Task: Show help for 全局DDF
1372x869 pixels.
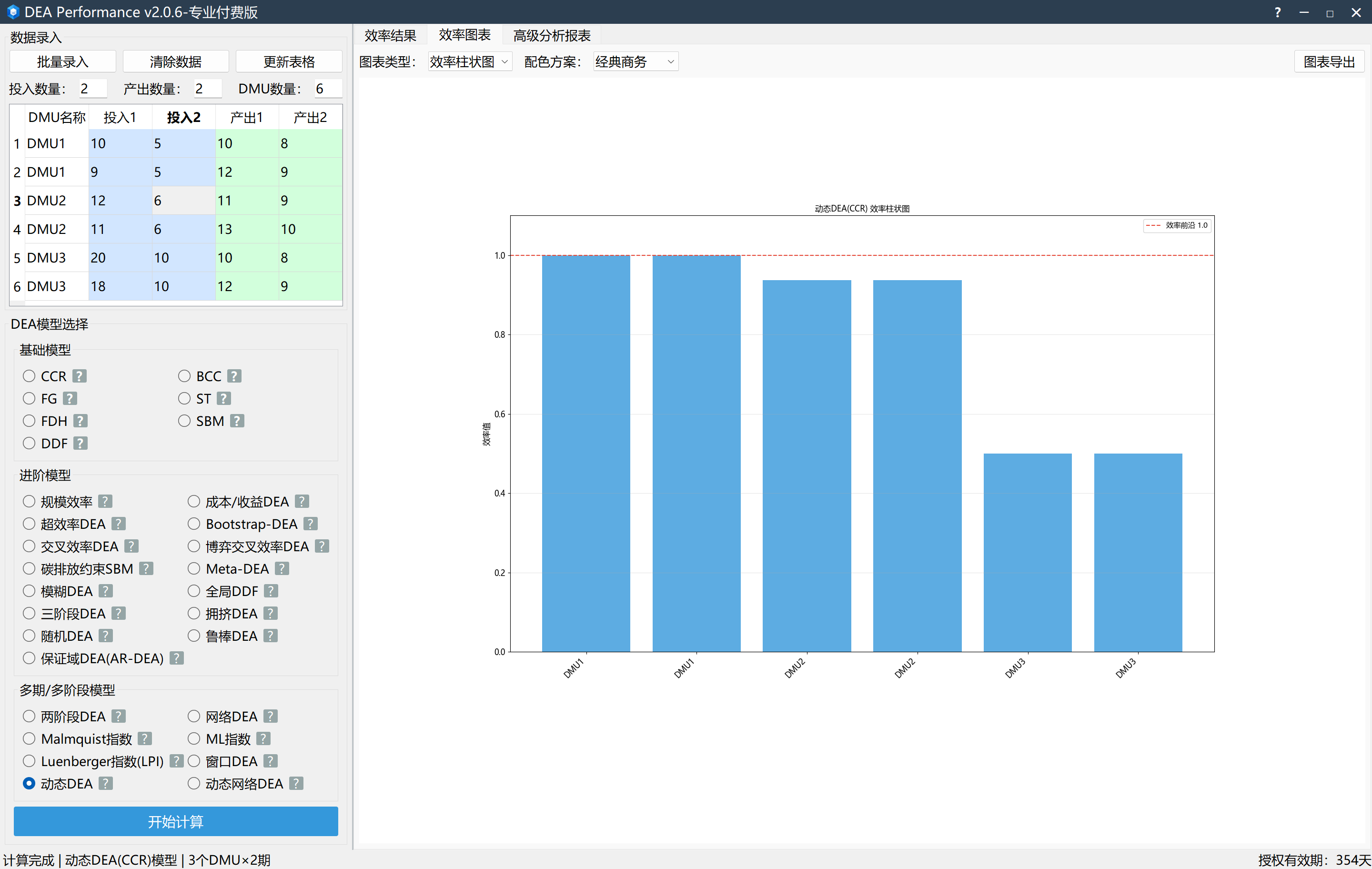Action: coord(271,591)
